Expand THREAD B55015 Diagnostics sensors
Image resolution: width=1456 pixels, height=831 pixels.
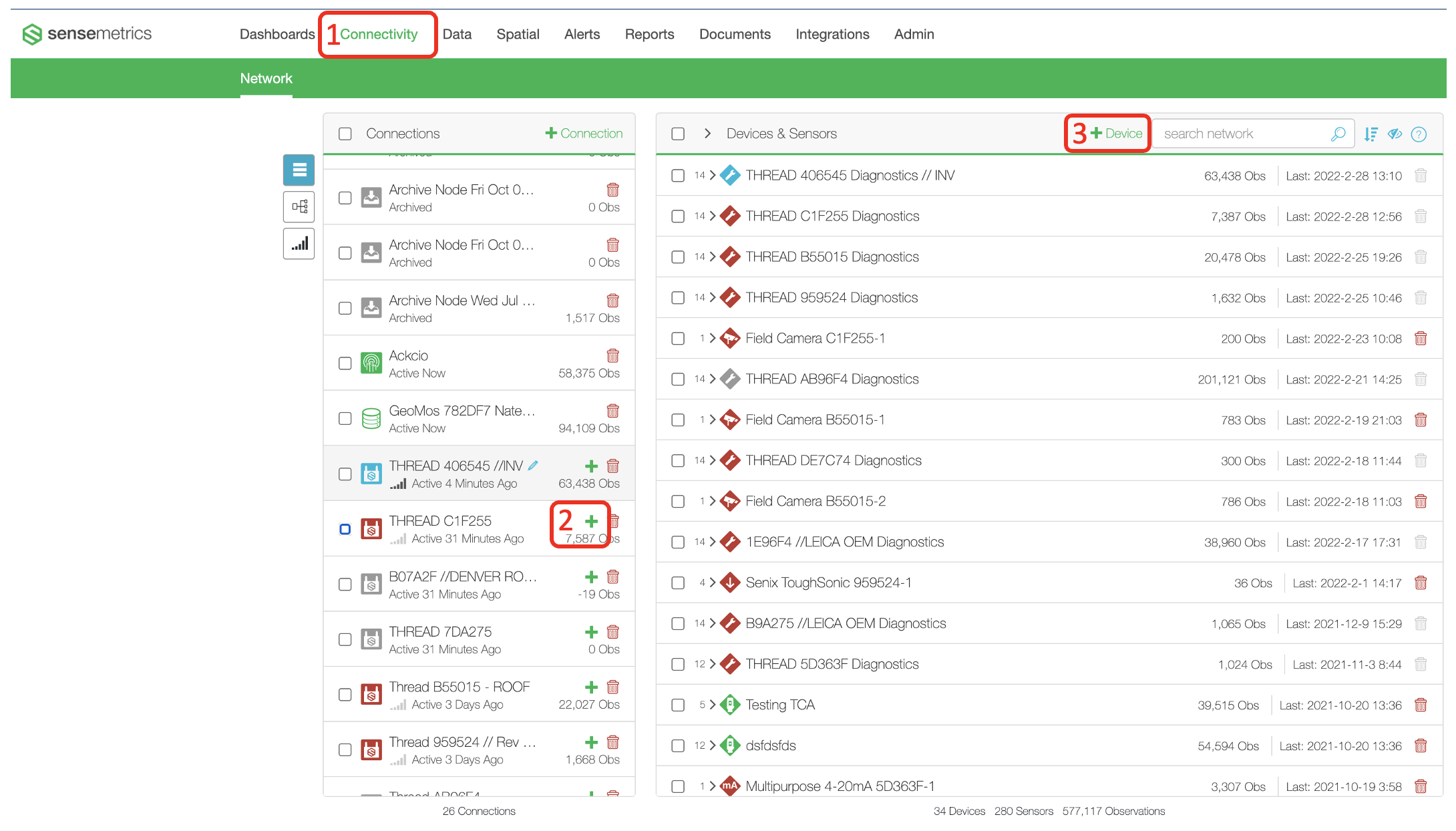point(713,257)
